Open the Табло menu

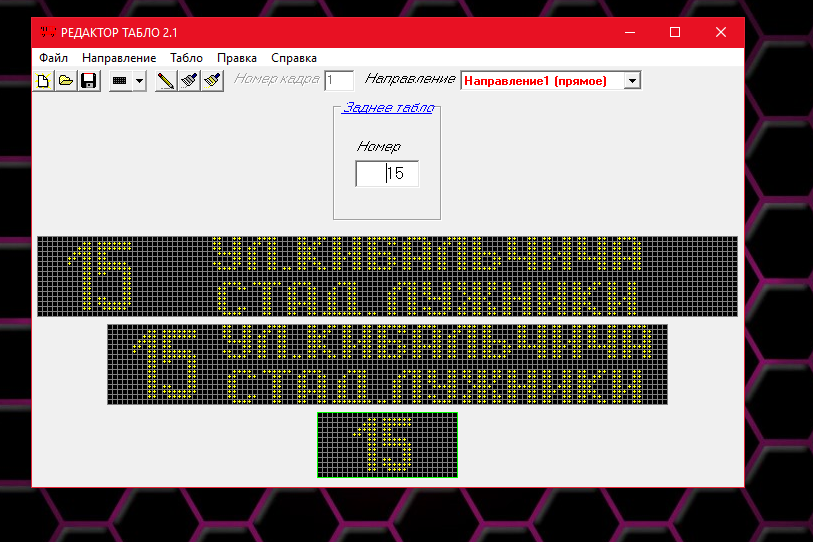coord(186,58)
